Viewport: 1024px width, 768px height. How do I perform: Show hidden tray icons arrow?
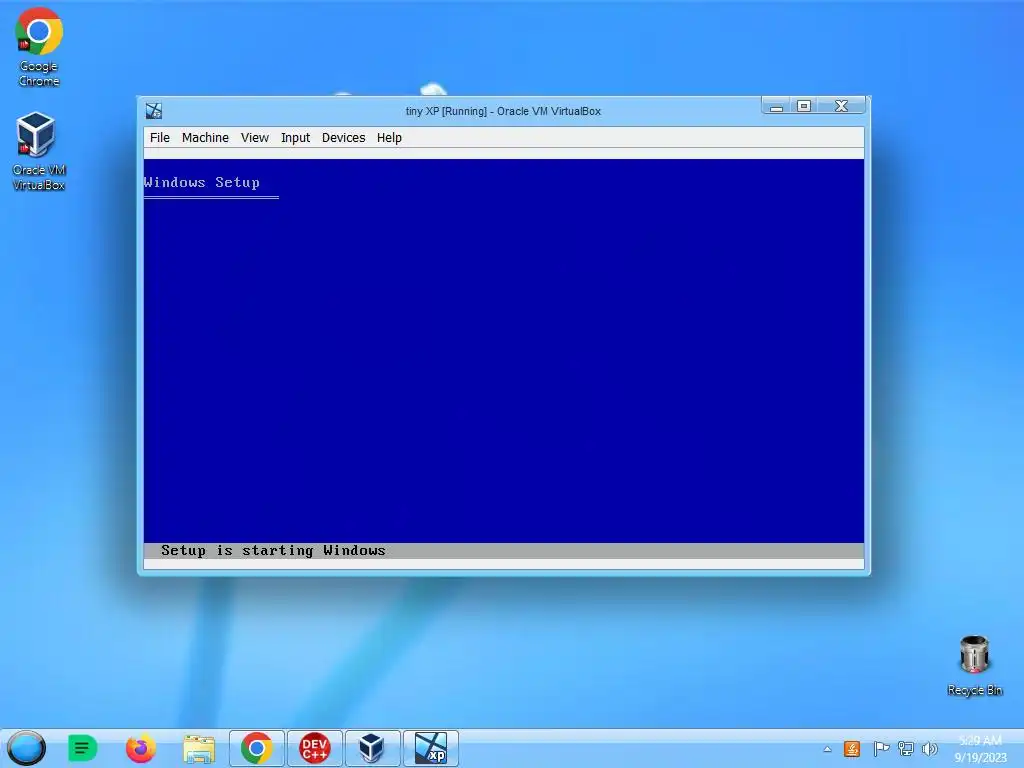[827, 749]
